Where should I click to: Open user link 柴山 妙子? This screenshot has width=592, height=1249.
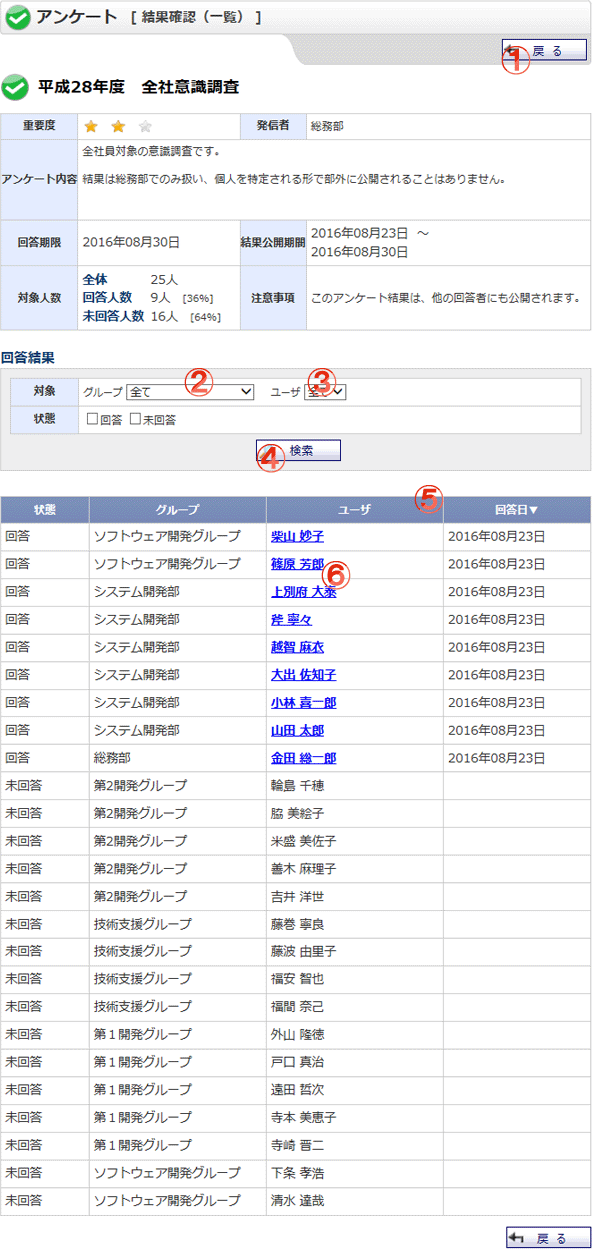[x=297, y=537]
